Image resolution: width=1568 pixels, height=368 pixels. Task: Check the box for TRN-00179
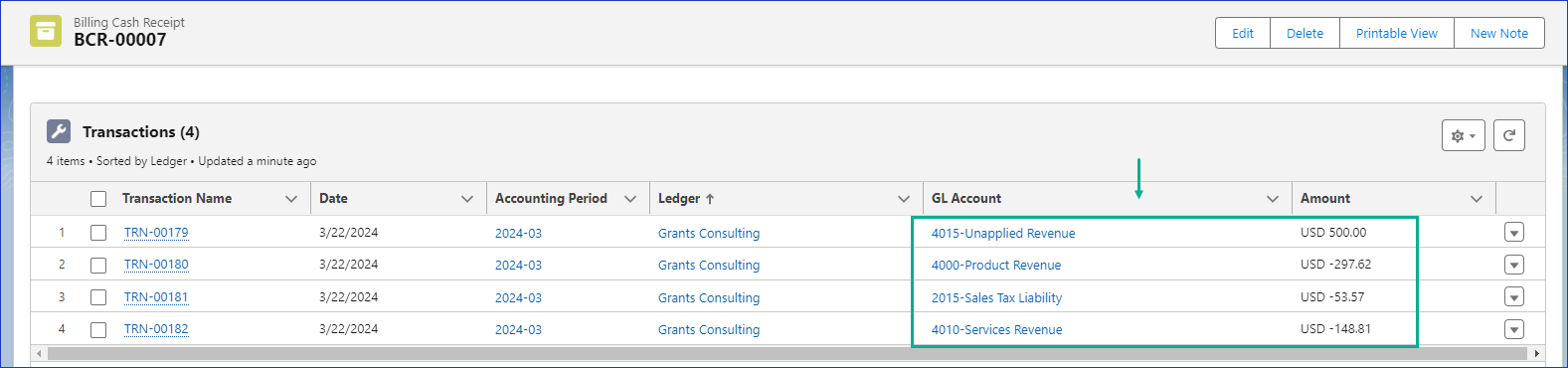[98, 233]
